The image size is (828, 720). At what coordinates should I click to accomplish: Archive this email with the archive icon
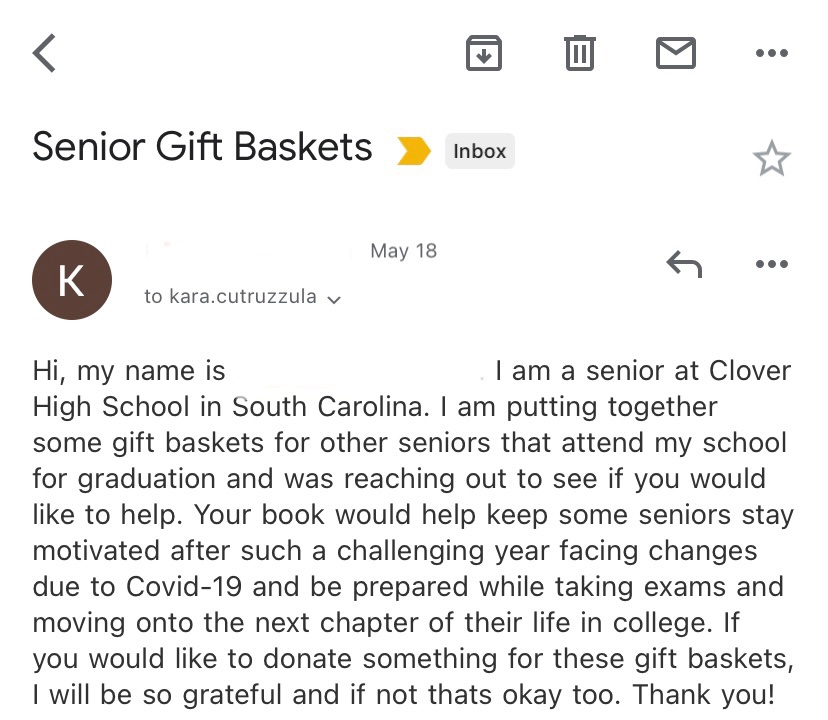point(484,53)
